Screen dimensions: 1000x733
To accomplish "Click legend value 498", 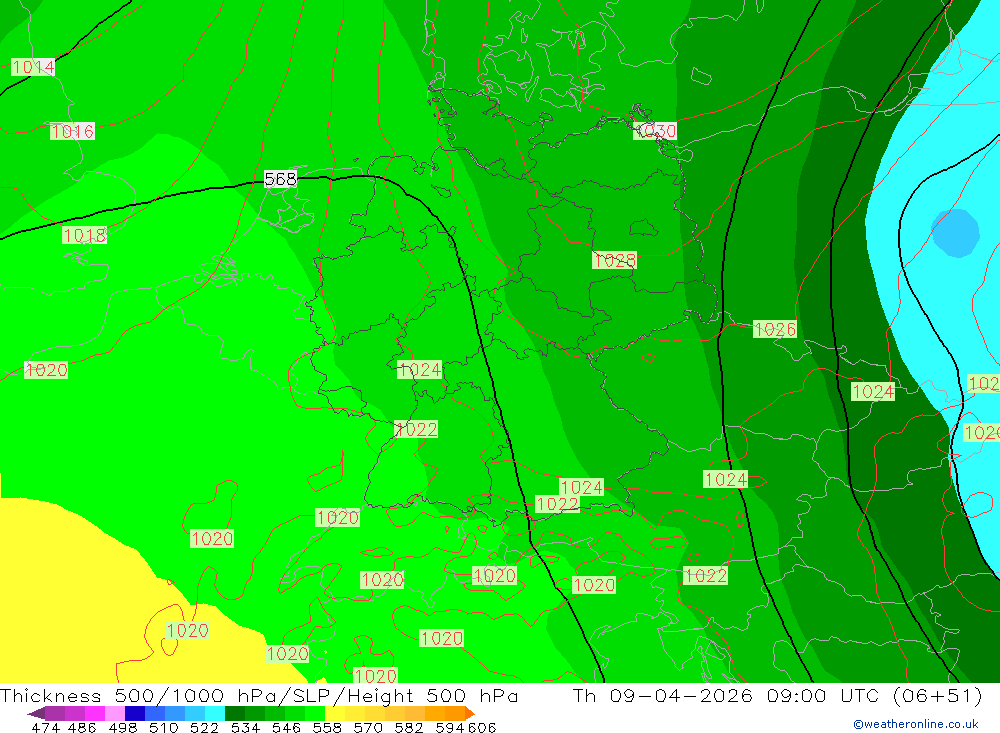I will point(122,727).
